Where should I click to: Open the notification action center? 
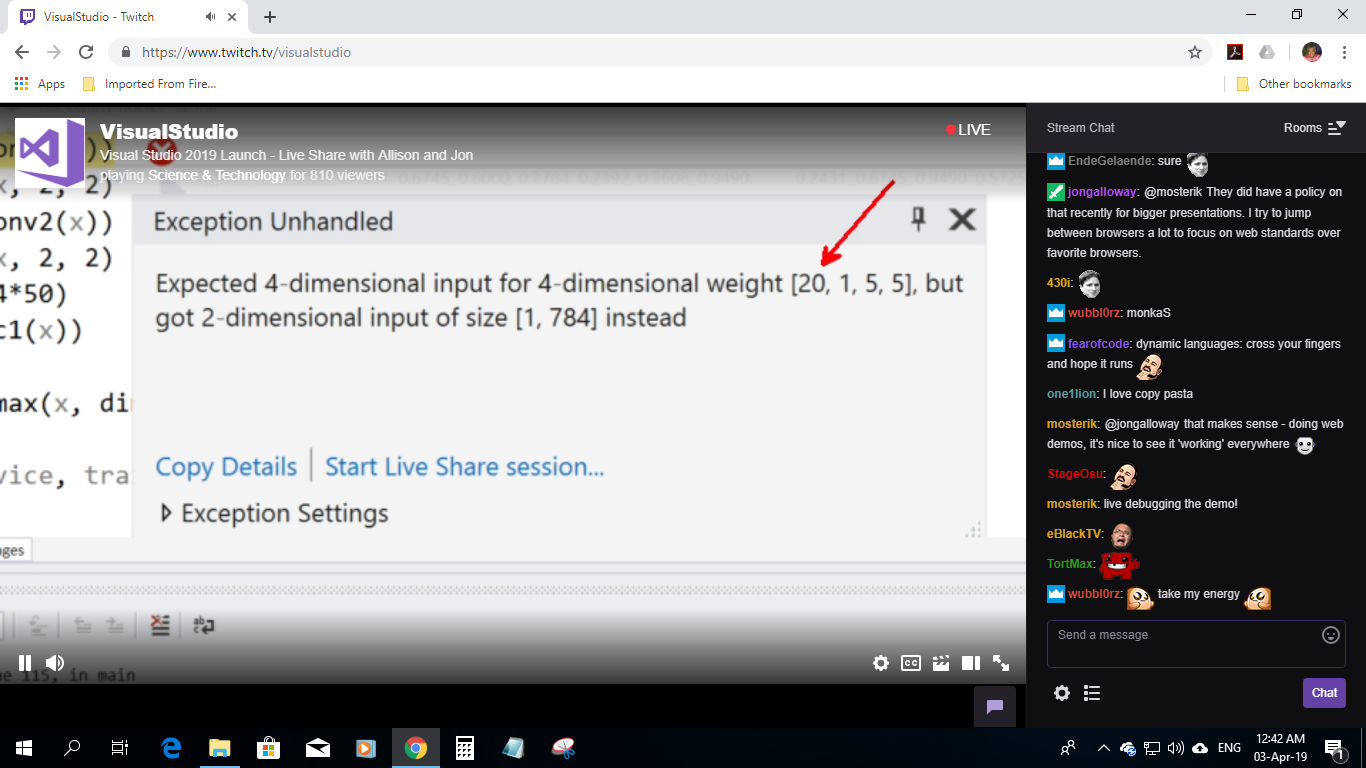(x=1335, y=747)
